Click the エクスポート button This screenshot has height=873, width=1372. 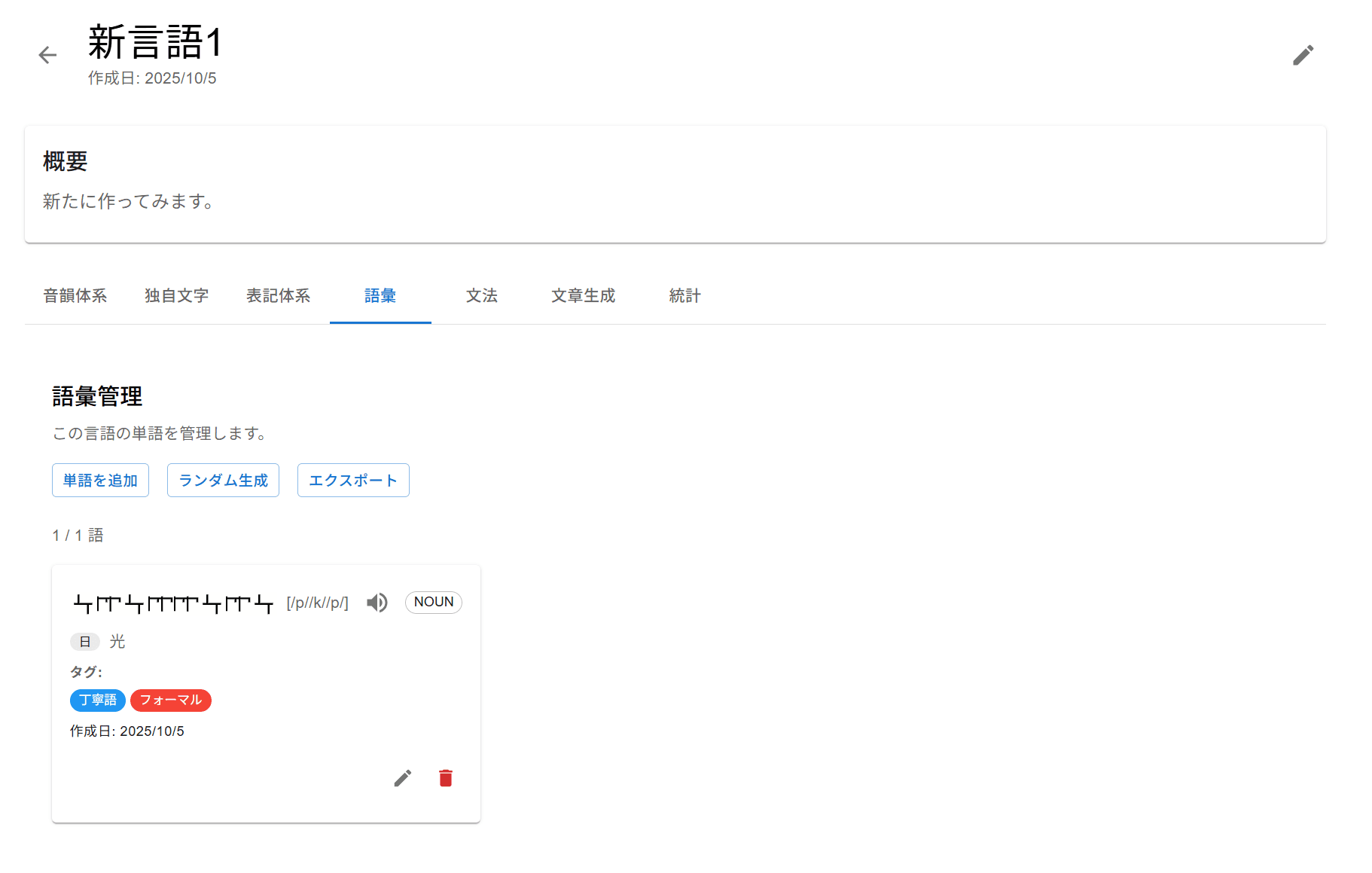click(353, 481)
